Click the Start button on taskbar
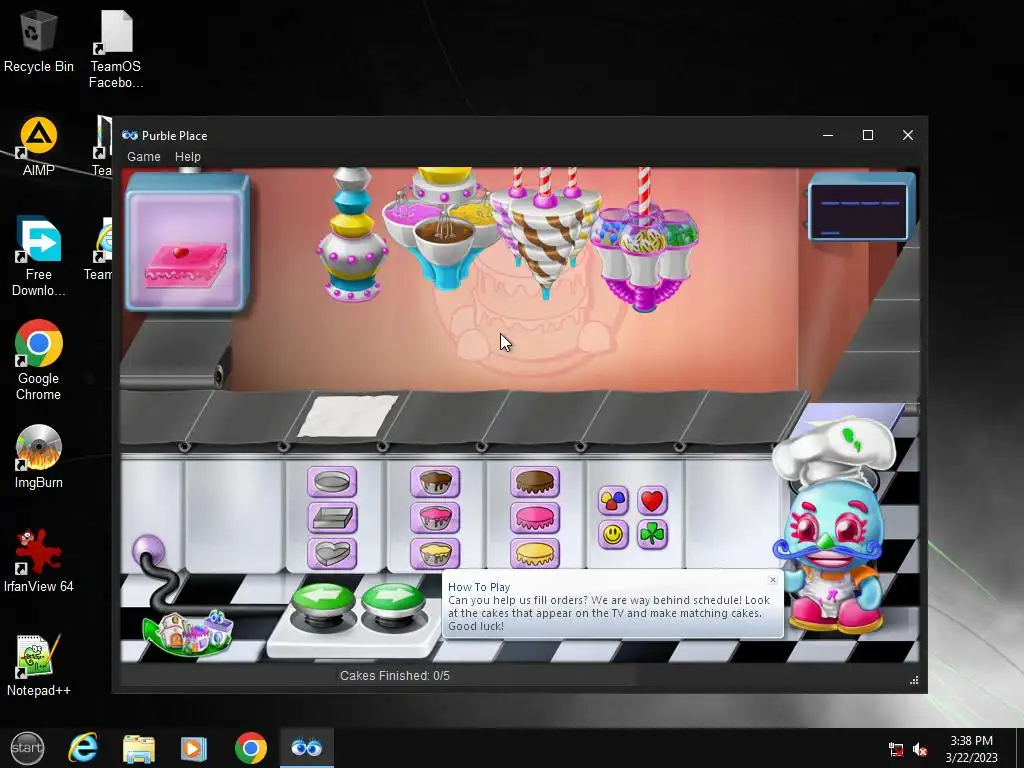This screenshot has height=768, width=1024. (27, 748)
